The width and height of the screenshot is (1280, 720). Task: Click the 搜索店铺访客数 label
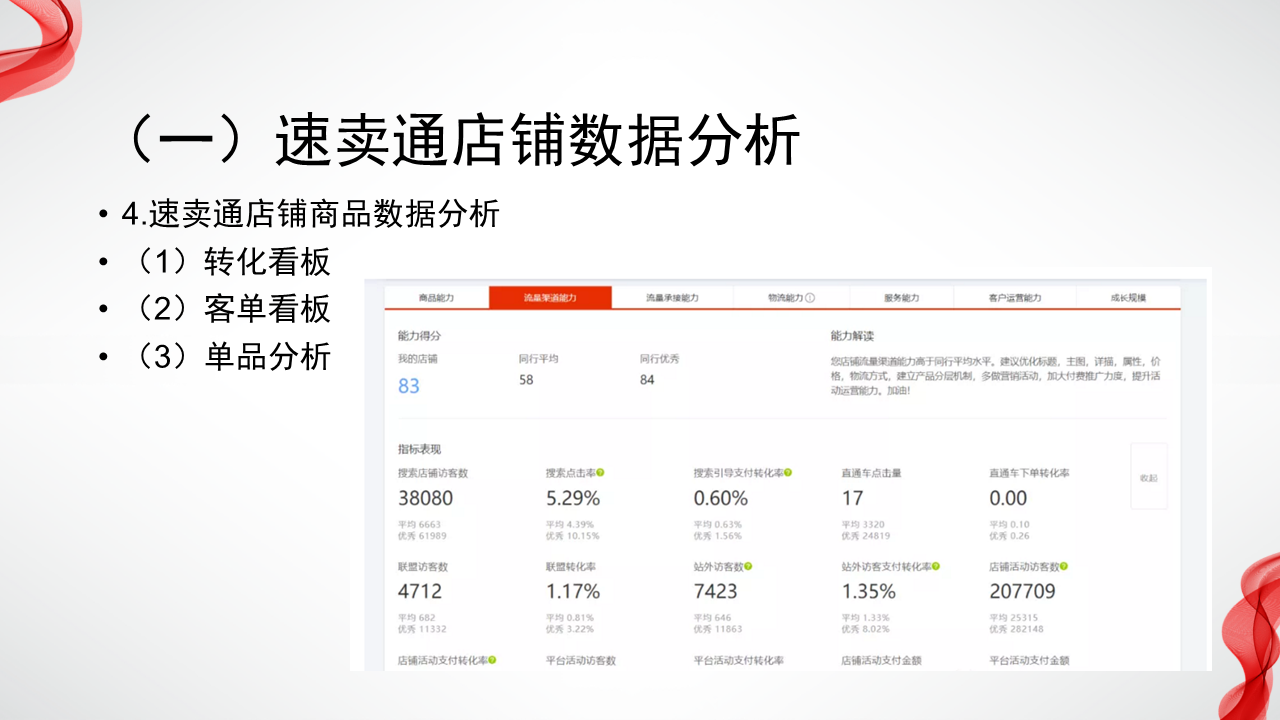(x=433, y=473)
